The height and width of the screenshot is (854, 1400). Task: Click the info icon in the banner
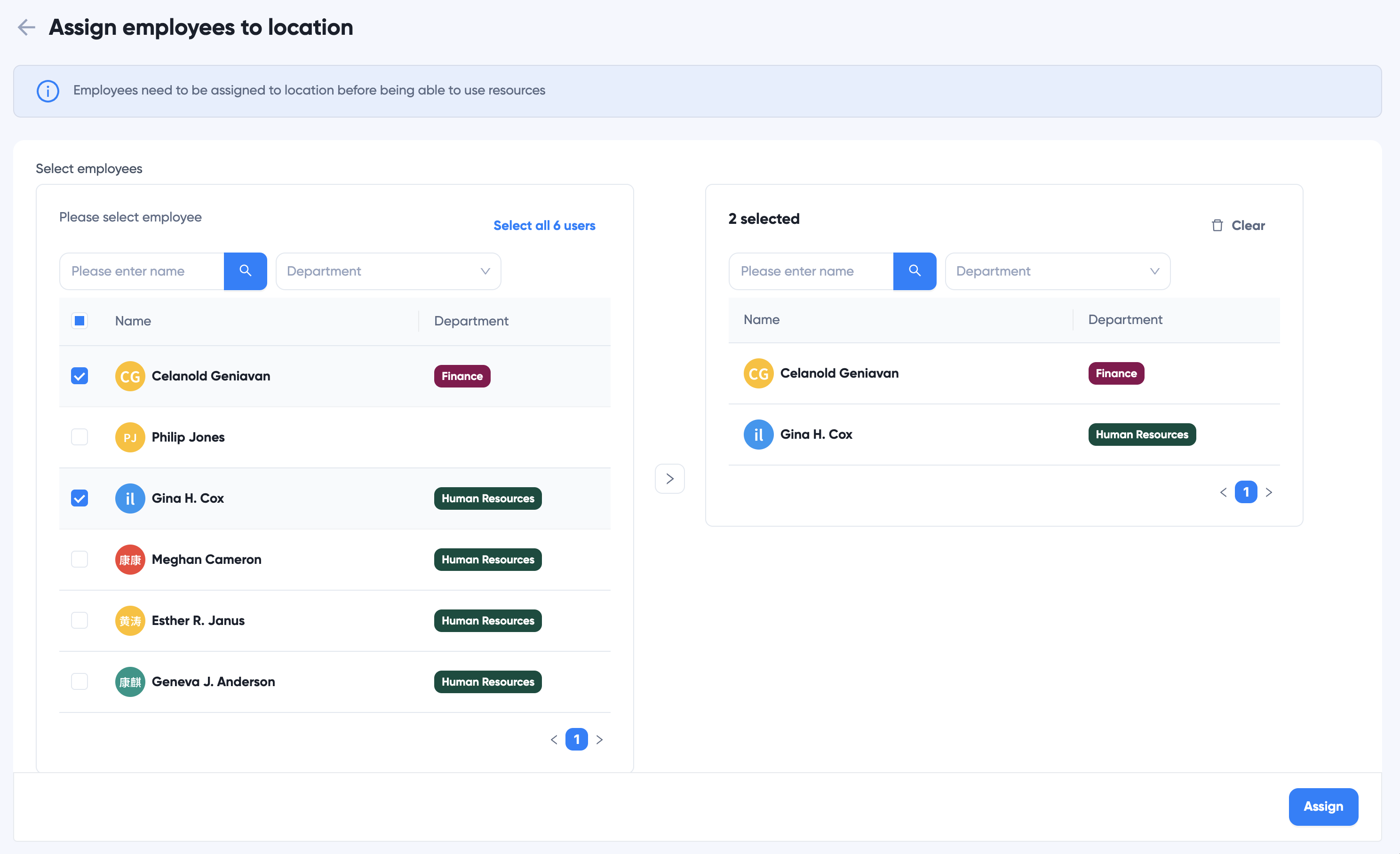click(48, 91)
